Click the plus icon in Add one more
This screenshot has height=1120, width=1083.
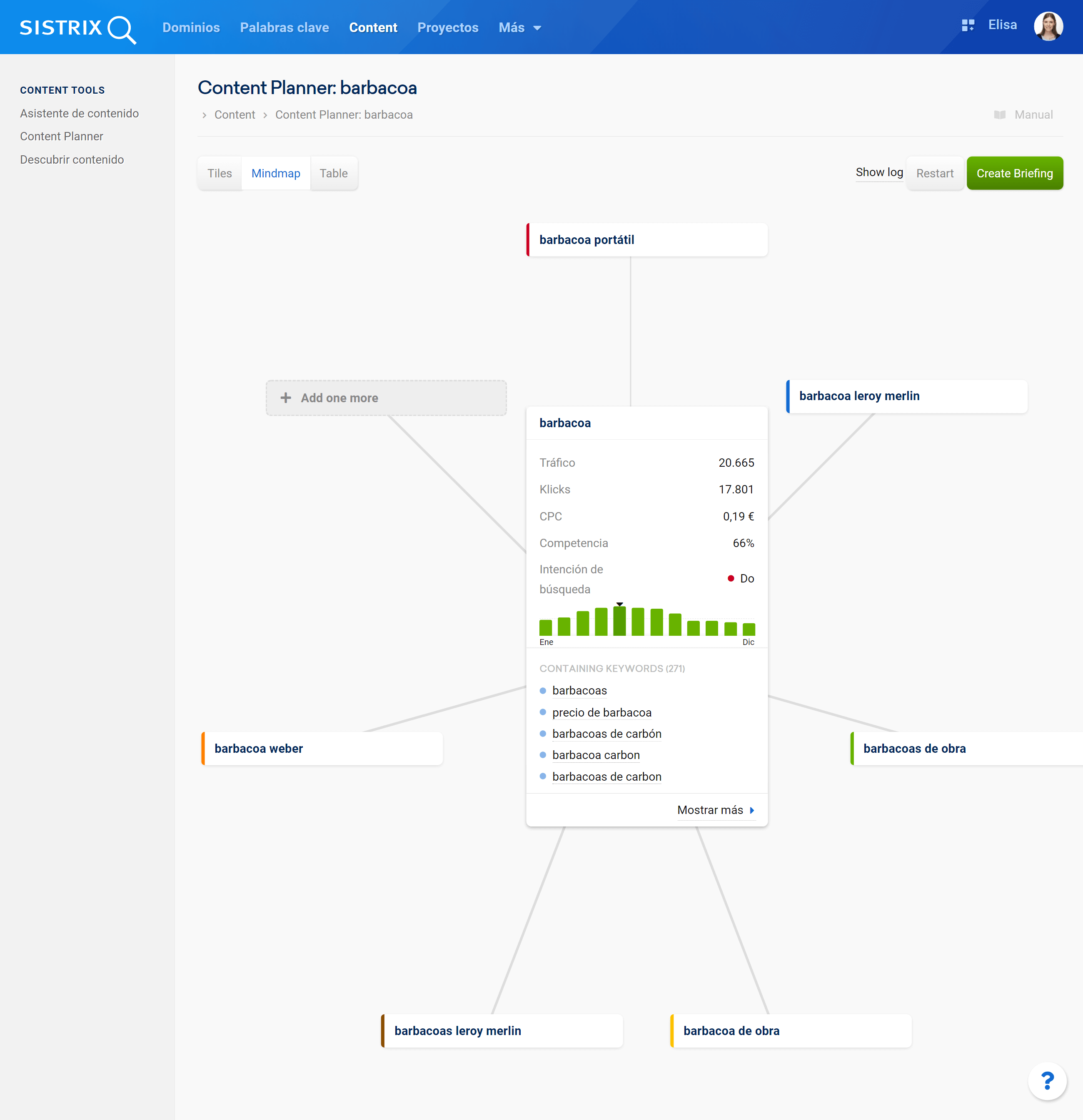(286, 398)
